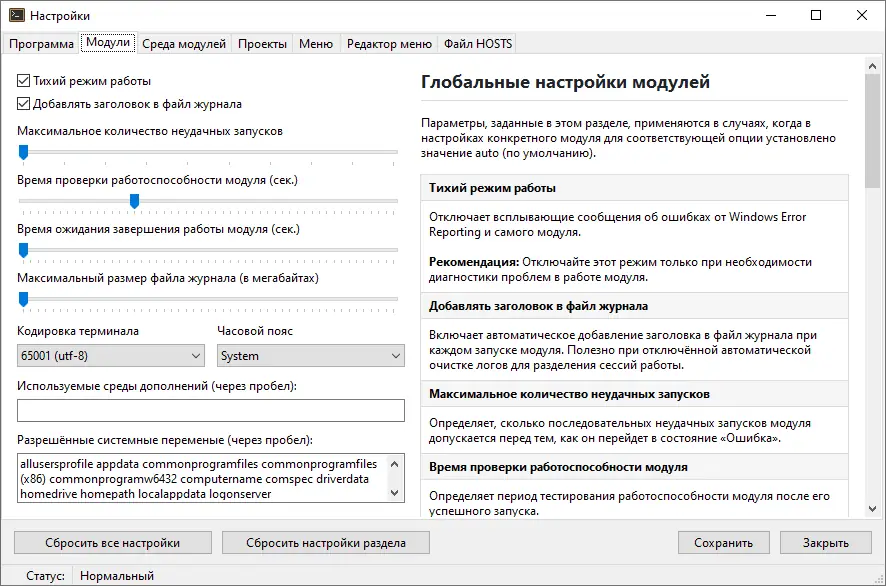Open the 'Файл HOSTS' tab
886x586 pixels.
click(478, 43)
